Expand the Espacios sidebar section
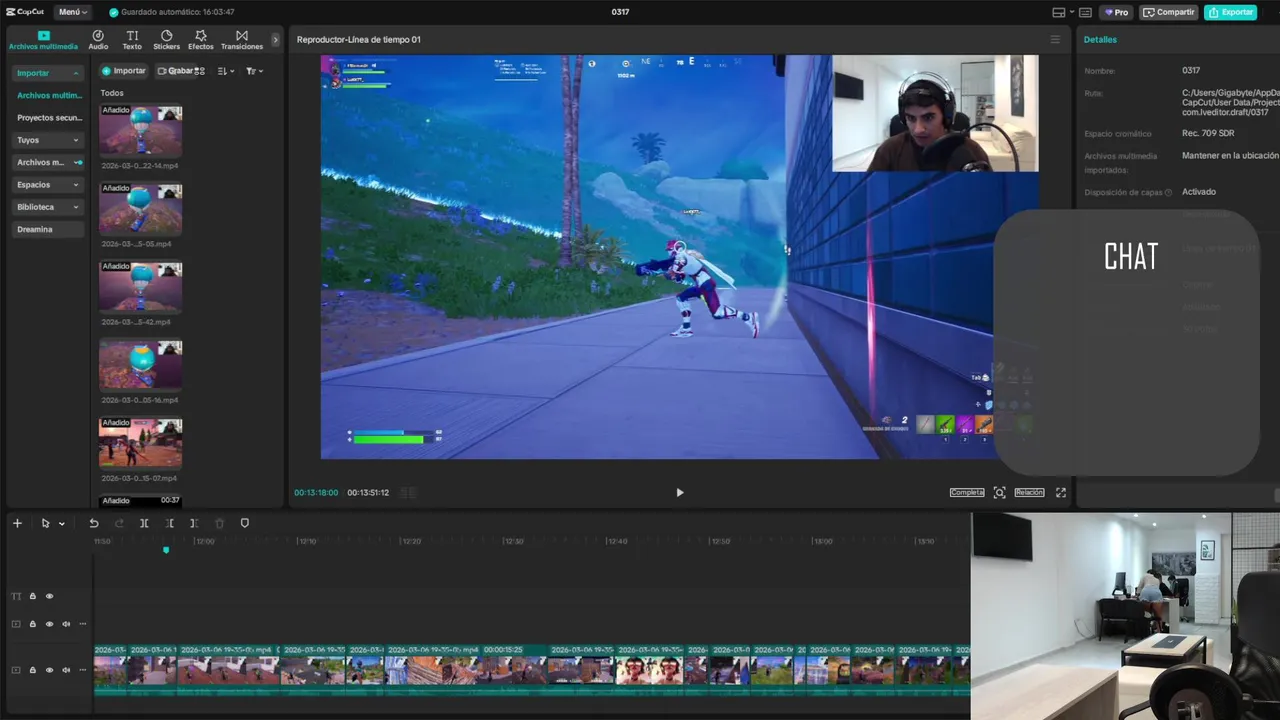 [48, 185]
